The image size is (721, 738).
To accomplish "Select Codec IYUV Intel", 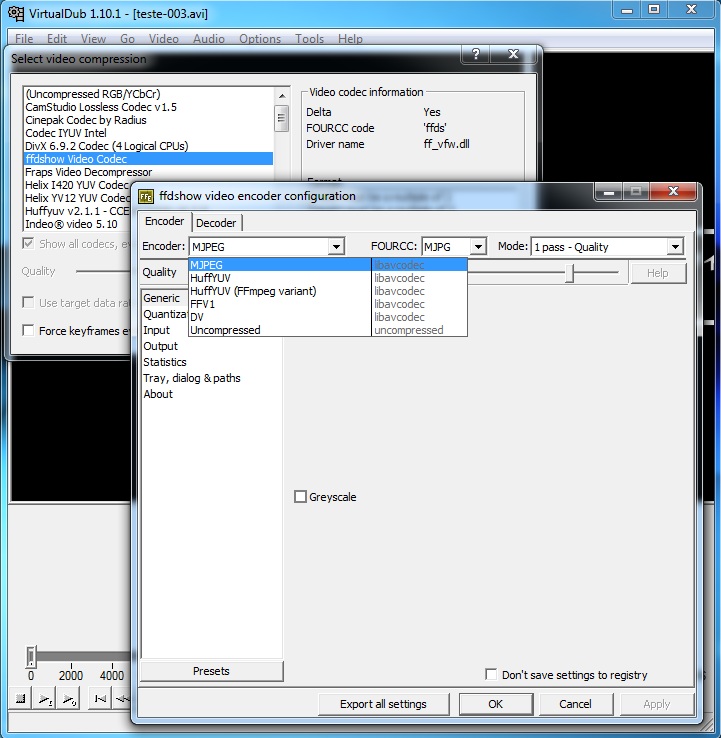I will [149, 133].
